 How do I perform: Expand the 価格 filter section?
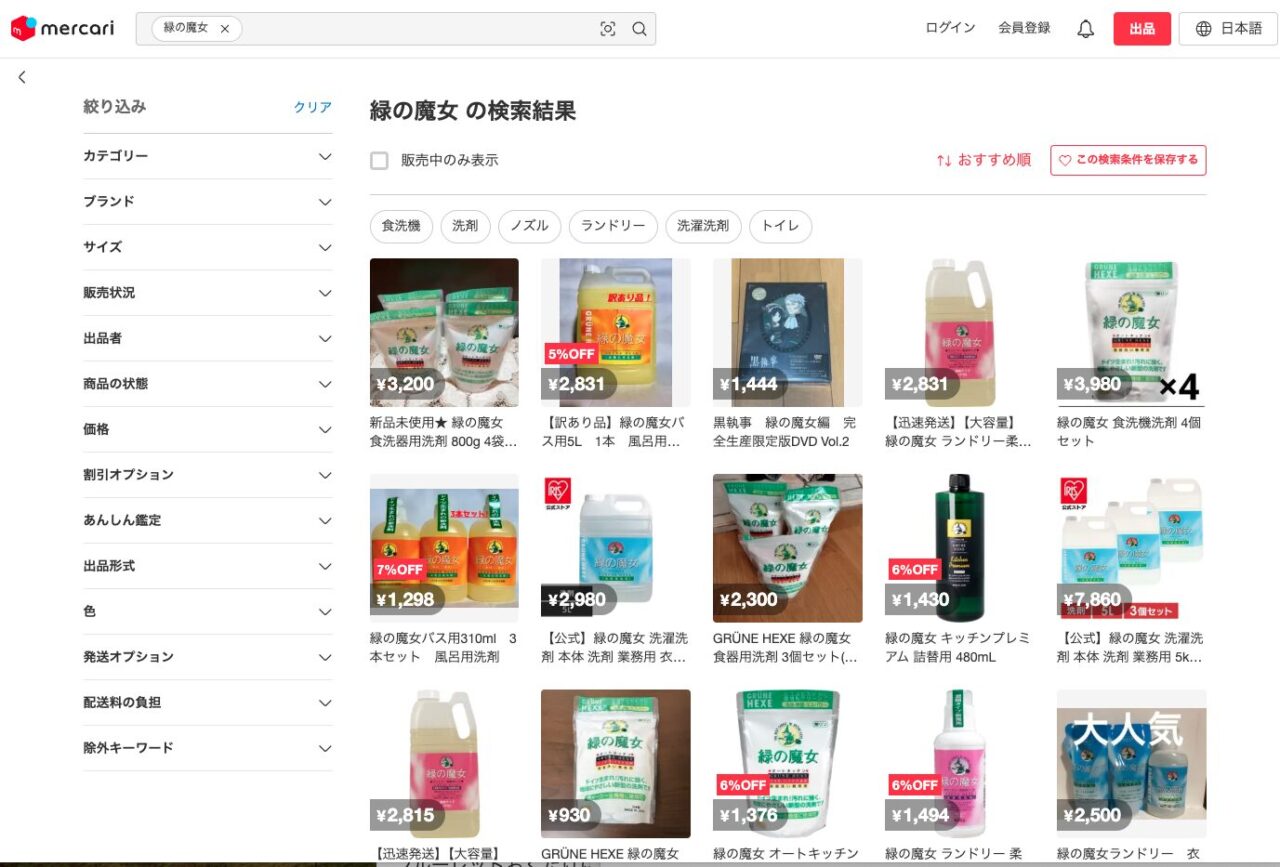[x=207, y=430]
